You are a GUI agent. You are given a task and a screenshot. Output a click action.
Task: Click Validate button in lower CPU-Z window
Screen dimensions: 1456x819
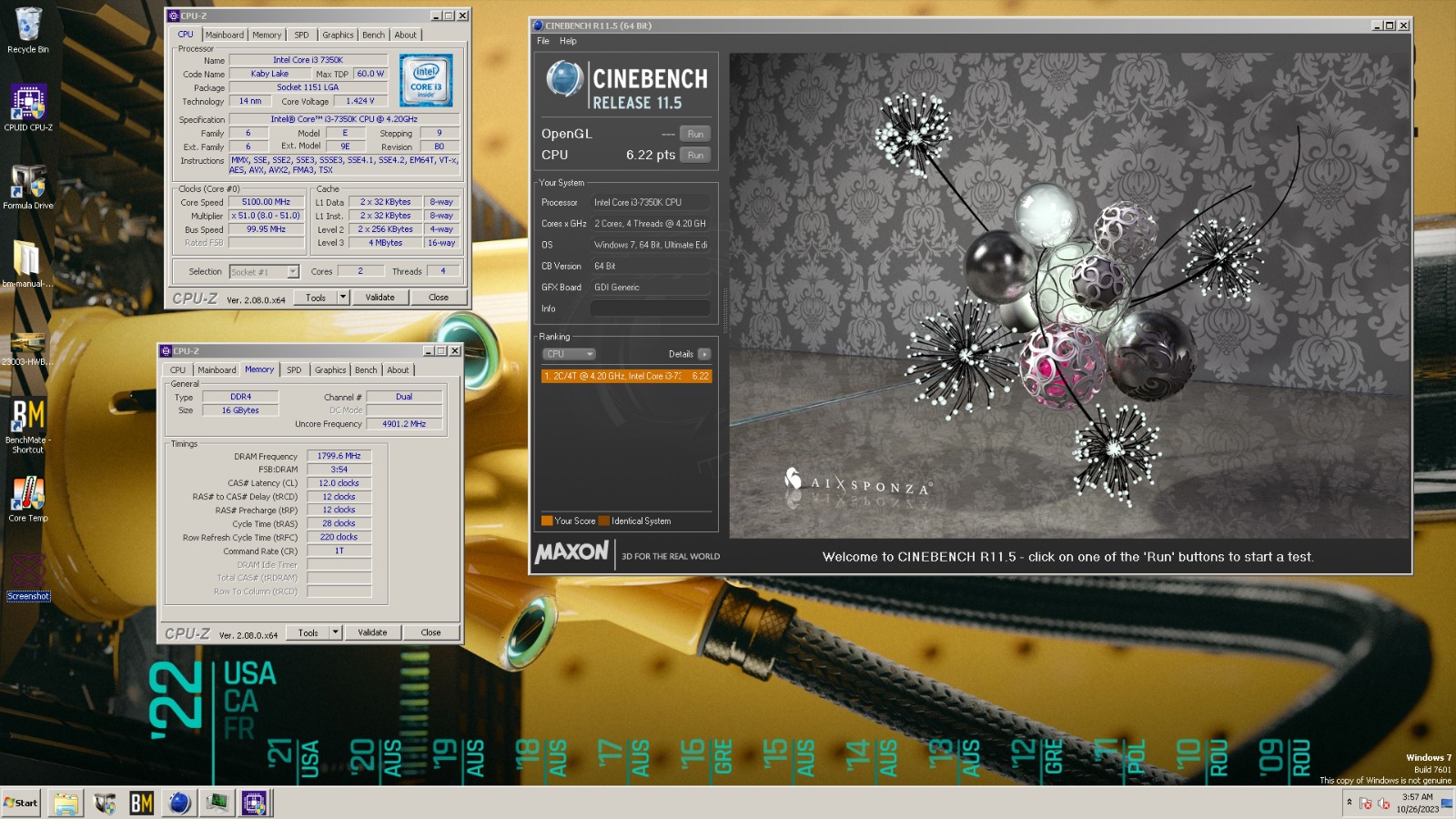372,632
